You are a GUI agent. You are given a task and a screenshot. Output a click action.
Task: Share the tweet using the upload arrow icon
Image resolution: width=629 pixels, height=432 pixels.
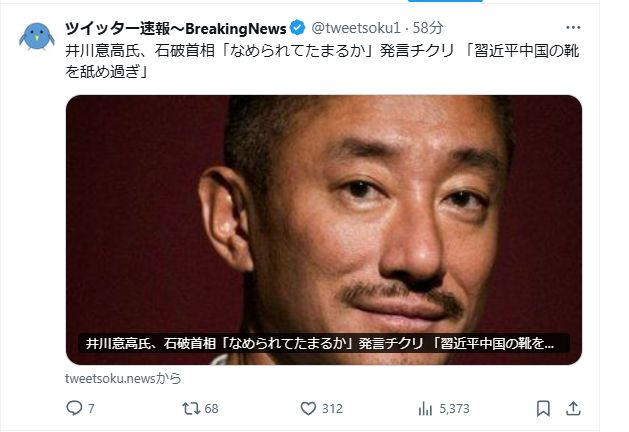coord(573,408)
